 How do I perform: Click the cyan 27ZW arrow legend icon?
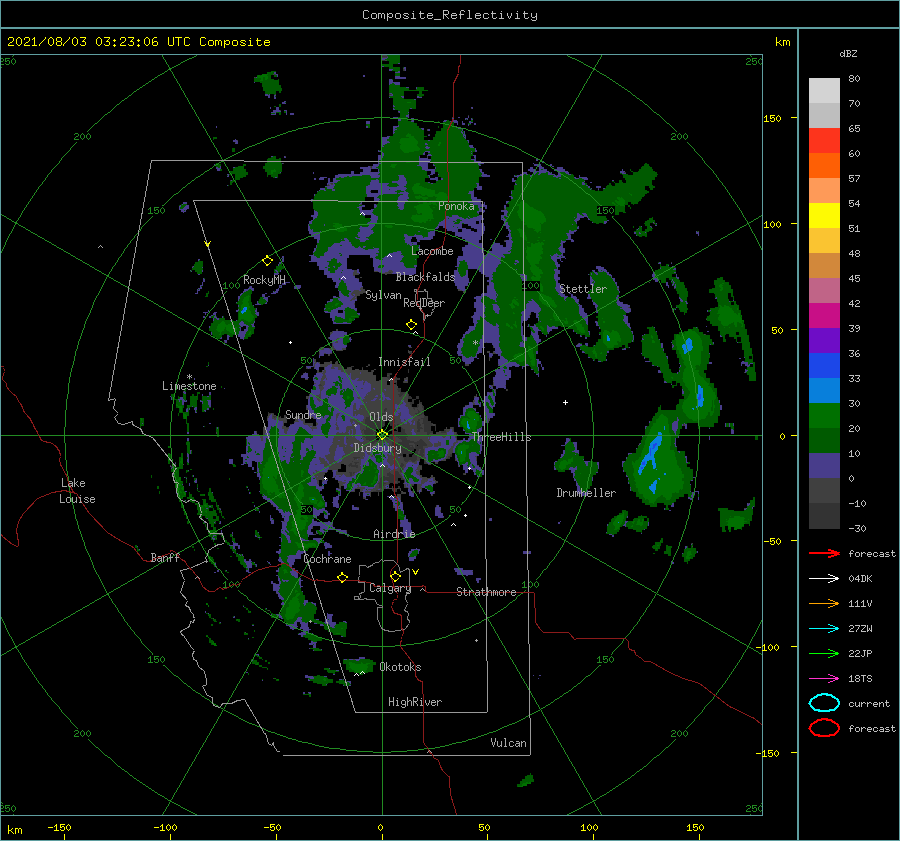tap(824, 629)
